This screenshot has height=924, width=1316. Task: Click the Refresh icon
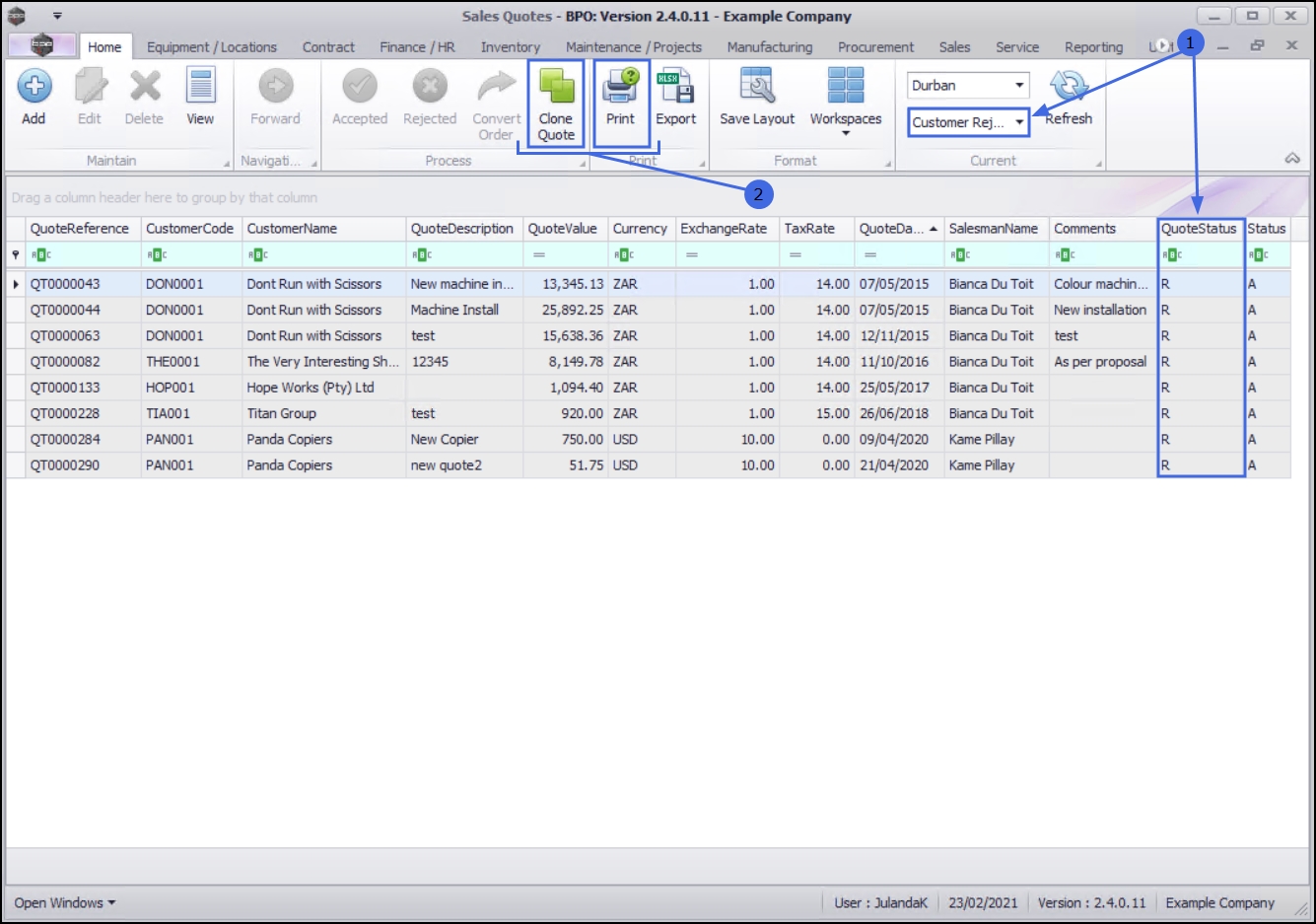point(1069,87)
